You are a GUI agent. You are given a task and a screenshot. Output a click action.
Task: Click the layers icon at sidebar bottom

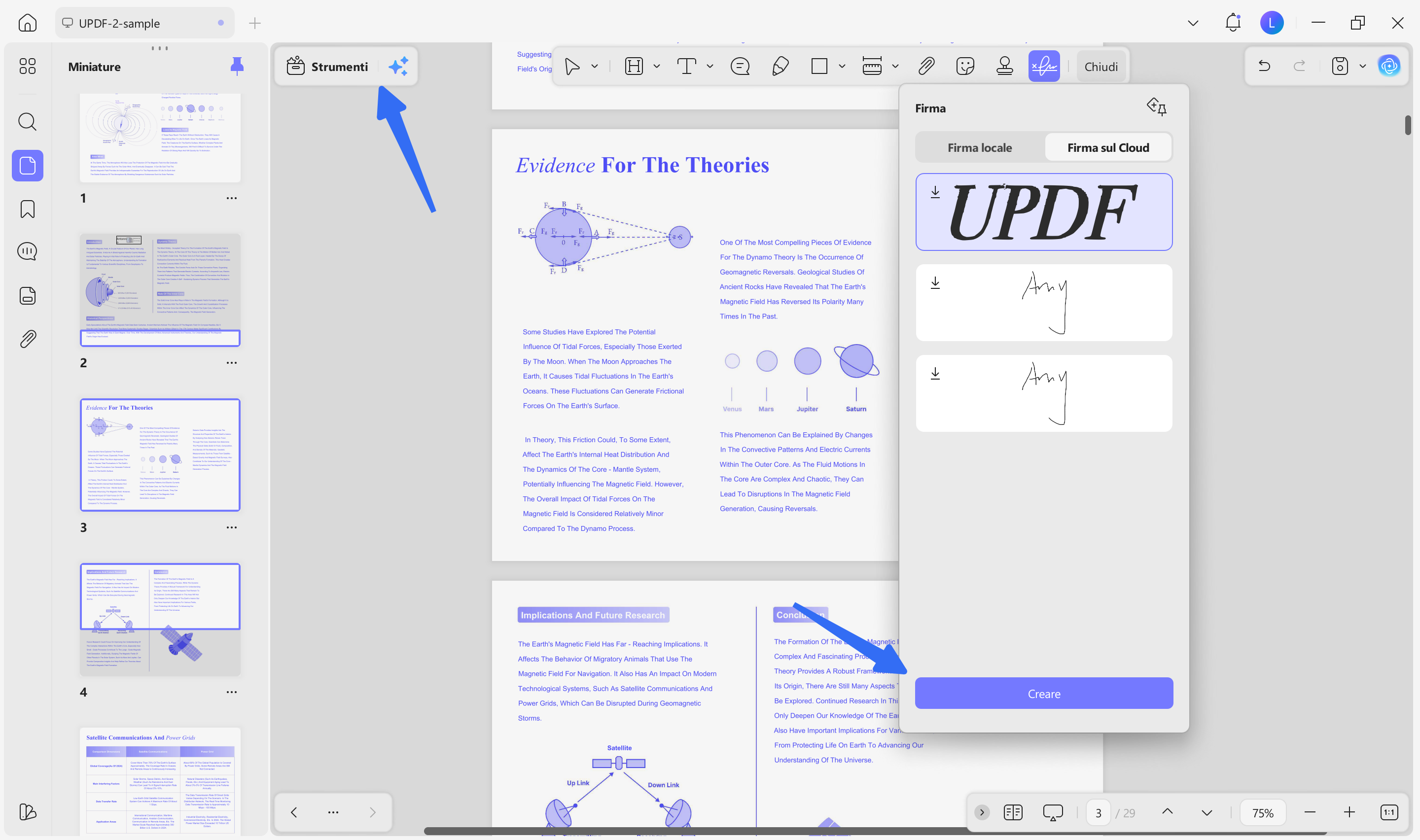point(27,812)
